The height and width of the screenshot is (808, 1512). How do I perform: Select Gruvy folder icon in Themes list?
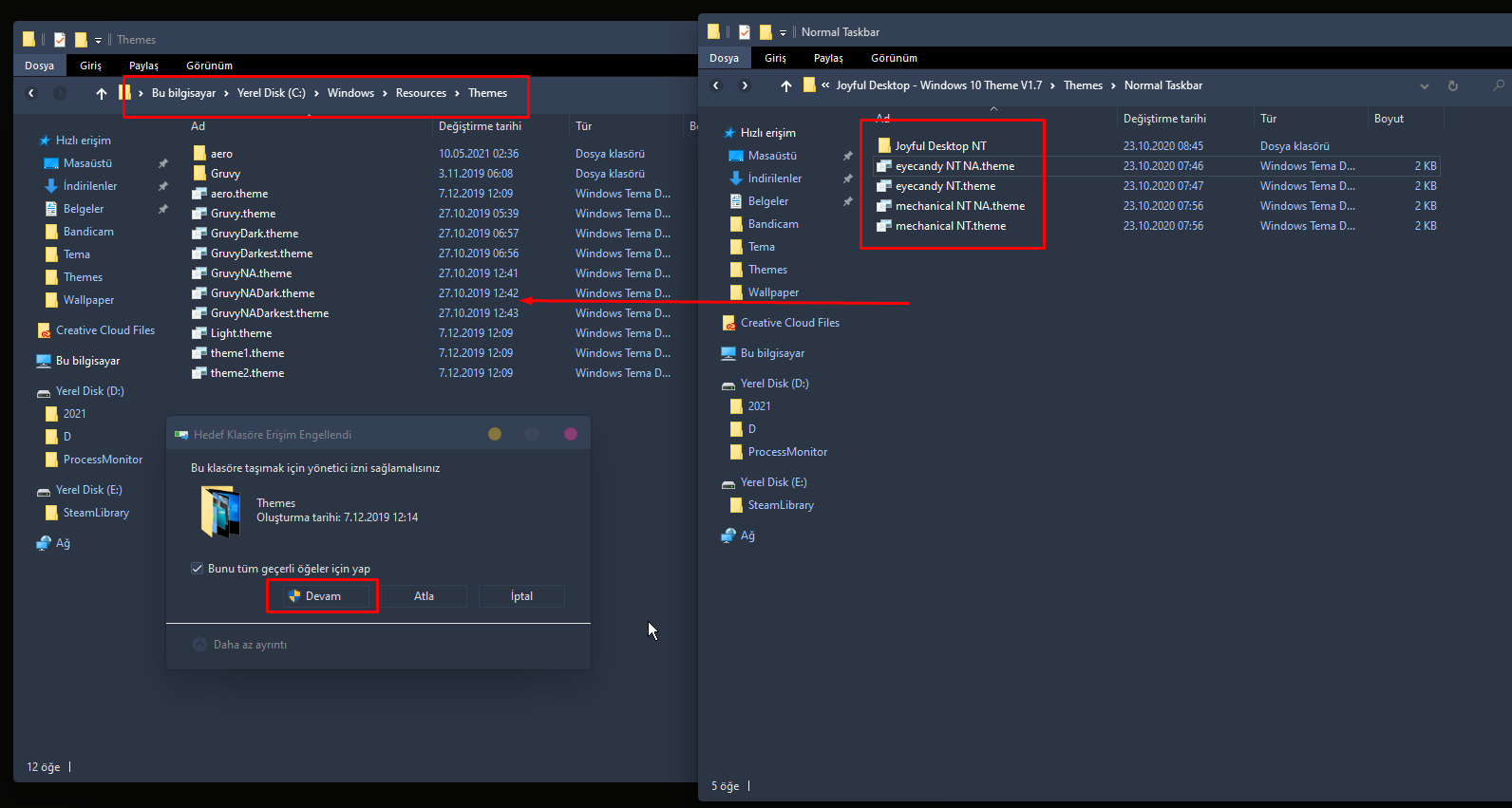(199, 173)
